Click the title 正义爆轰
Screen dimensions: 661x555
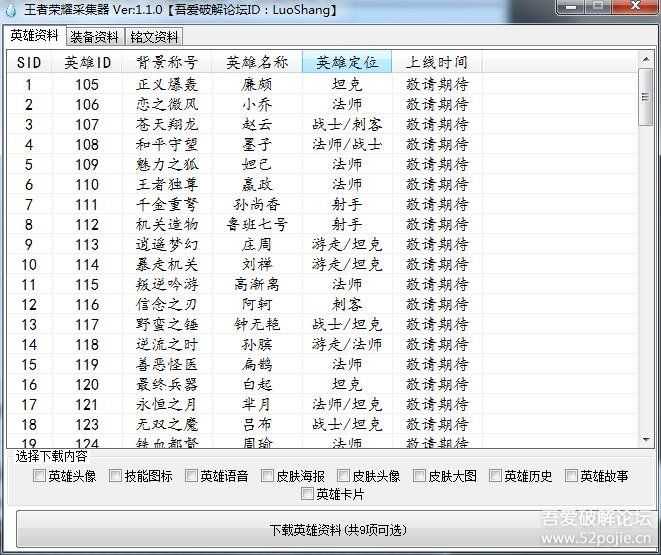167,85
